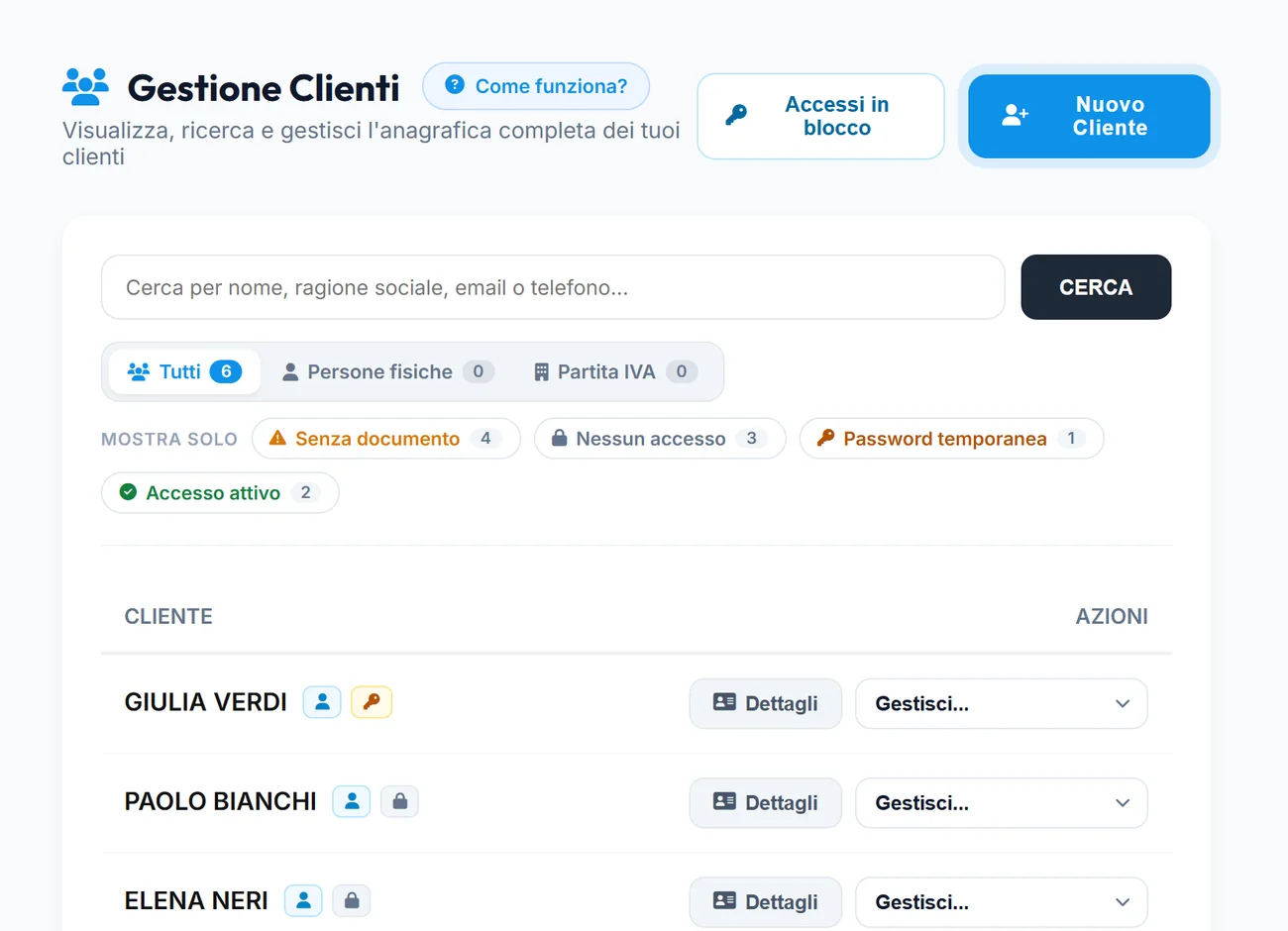Screen dimensions: 1288x931
Task: Click the ELENA NERI client name
Action: click(196, 900)
